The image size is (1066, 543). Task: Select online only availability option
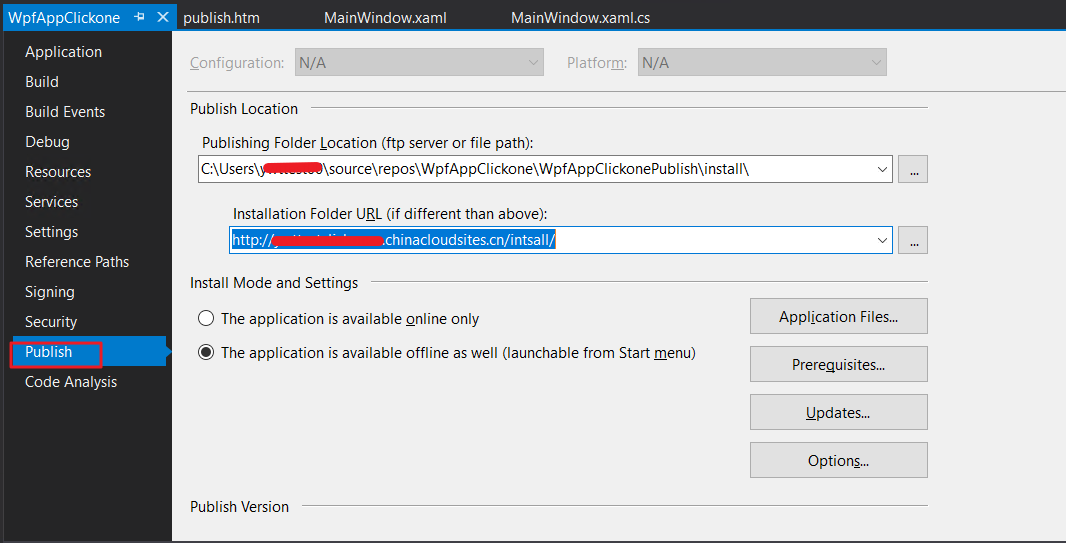coord(206,319)
